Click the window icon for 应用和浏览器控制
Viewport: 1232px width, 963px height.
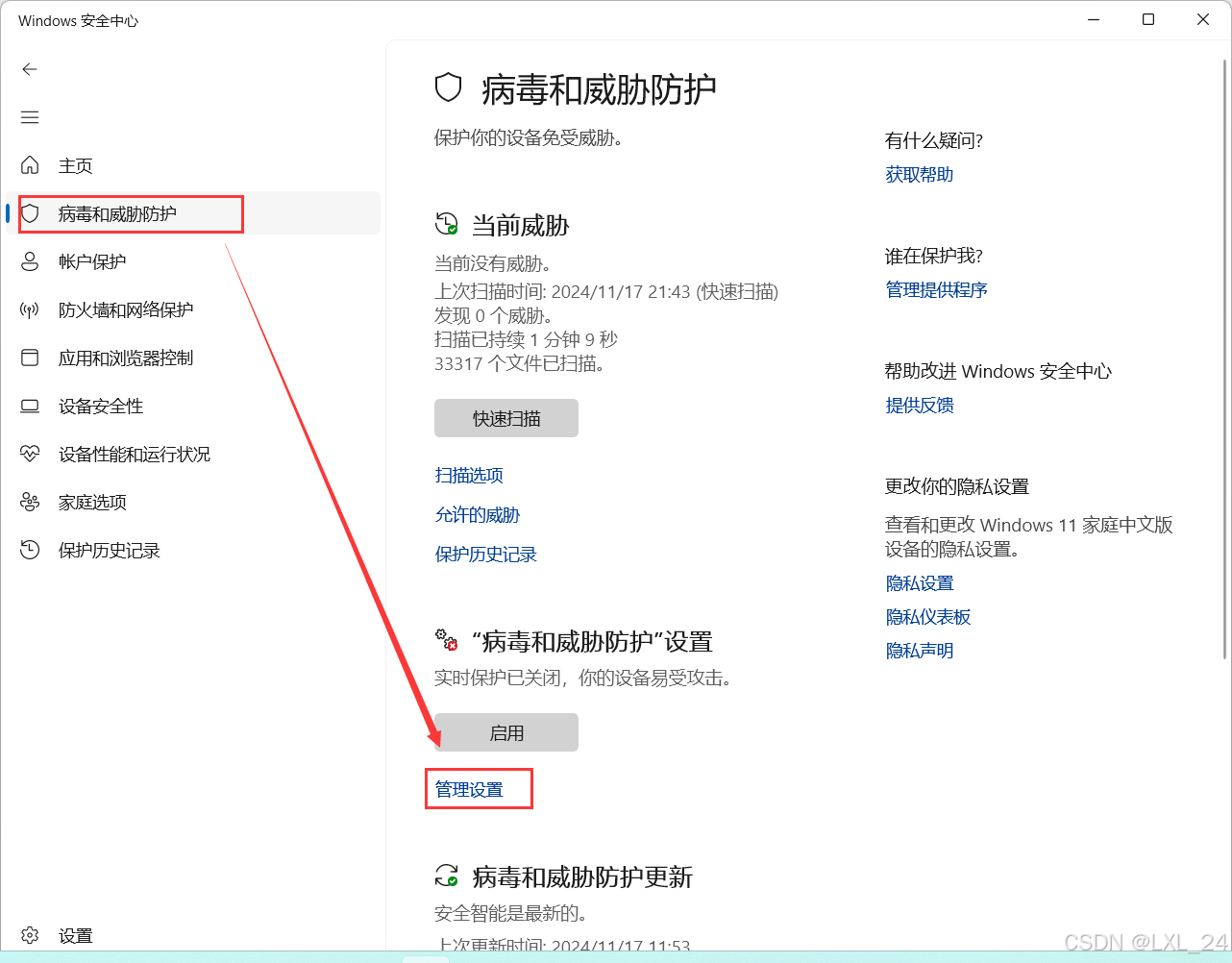[30, 358]
